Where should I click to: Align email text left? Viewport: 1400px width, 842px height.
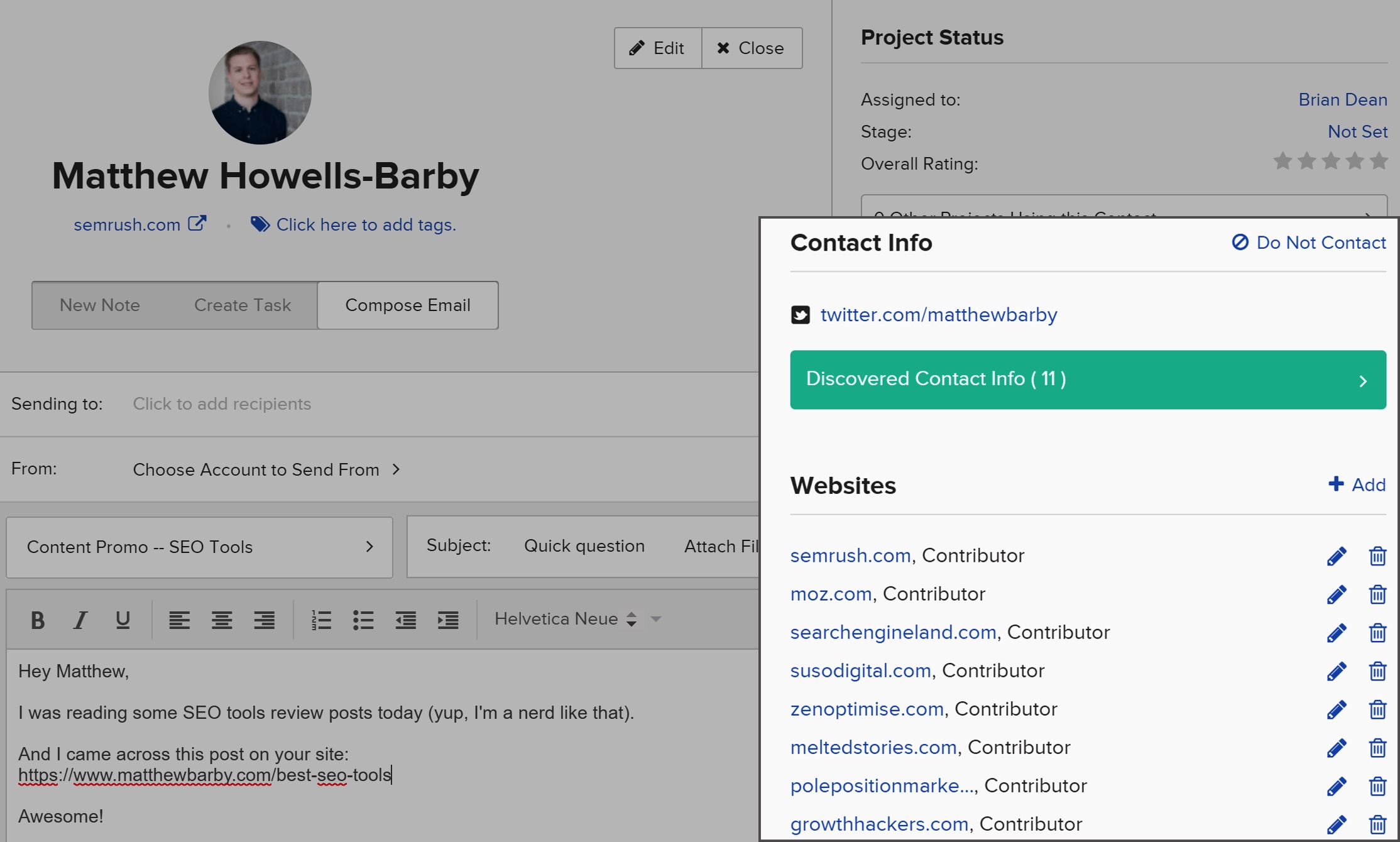point(179,620)
